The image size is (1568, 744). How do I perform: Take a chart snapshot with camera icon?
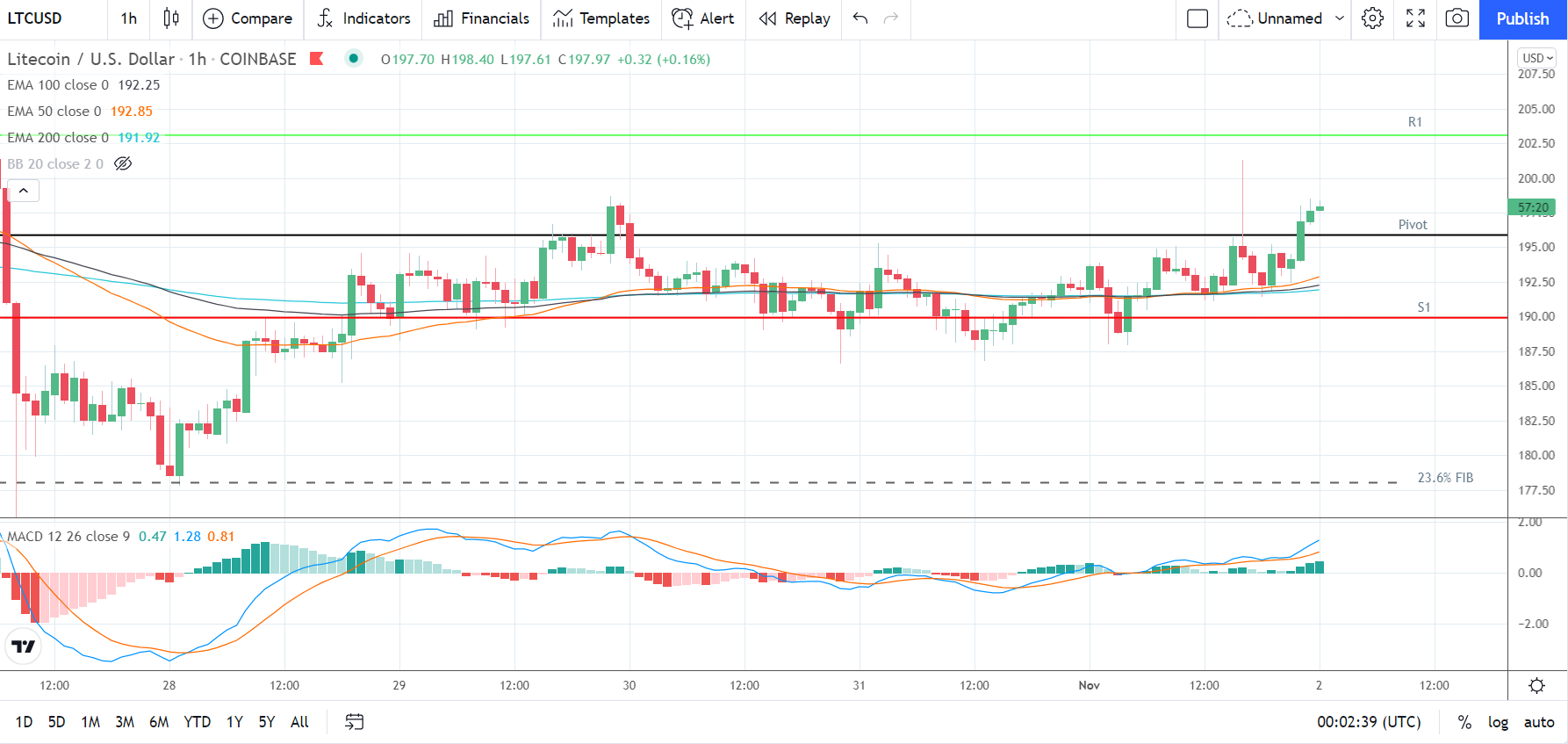[x=1457, y=18]
